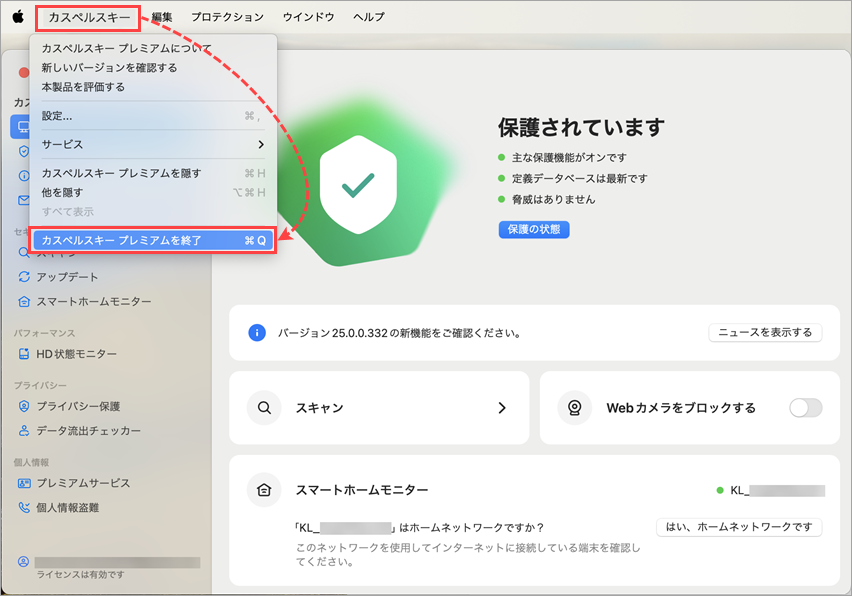Viewport: 852px width, 596px height.
Task: Open the スマートホームモニター card title
Action: point(362,490)
